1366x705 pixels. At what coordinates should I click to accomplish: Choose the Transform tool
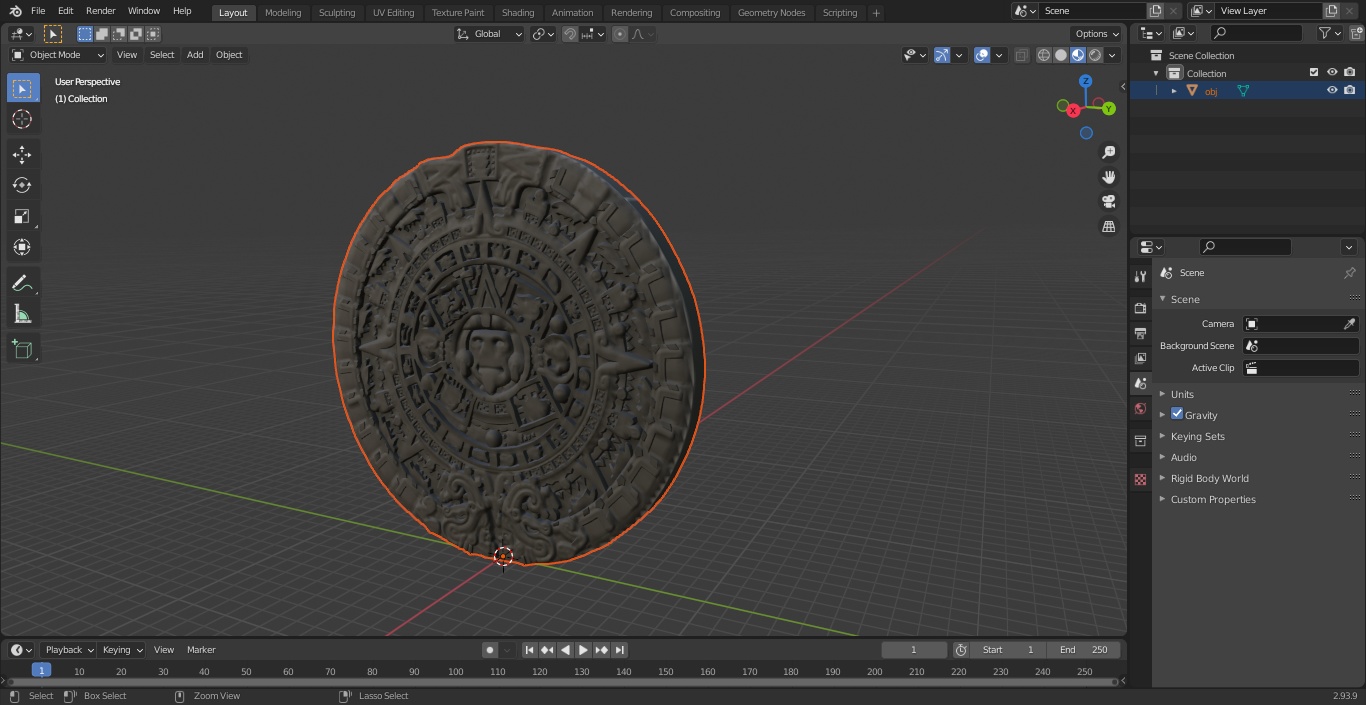pos(22,247)
